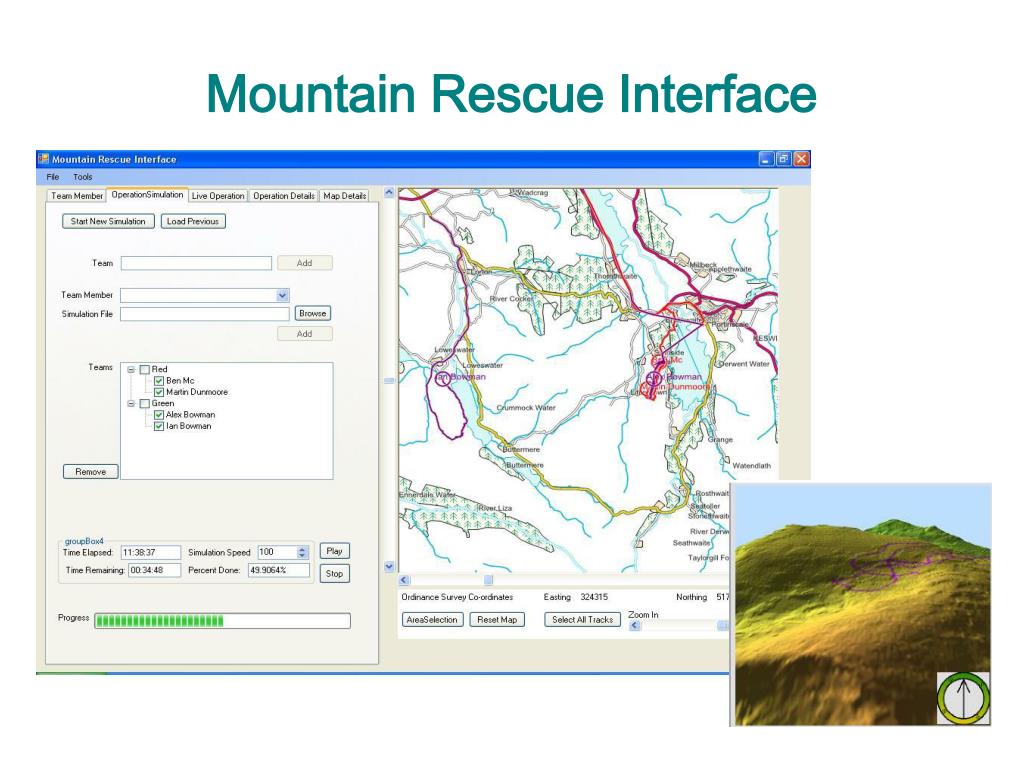This screenshot has height=768, width=1024.
Task: Click Ian Bowman's circle marker on the map
Action: [443, 377]
